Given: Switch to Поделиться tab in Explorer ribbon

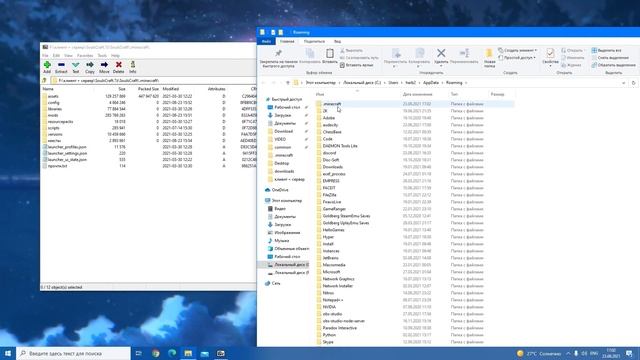Looking at the screenshot, I should (x=314, y=41).
